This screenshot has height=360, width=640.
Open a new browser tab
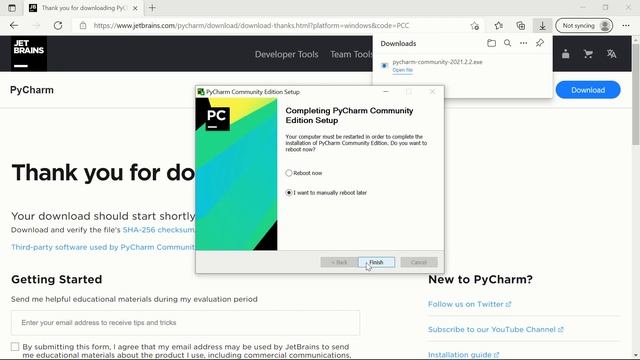[152, 8]
